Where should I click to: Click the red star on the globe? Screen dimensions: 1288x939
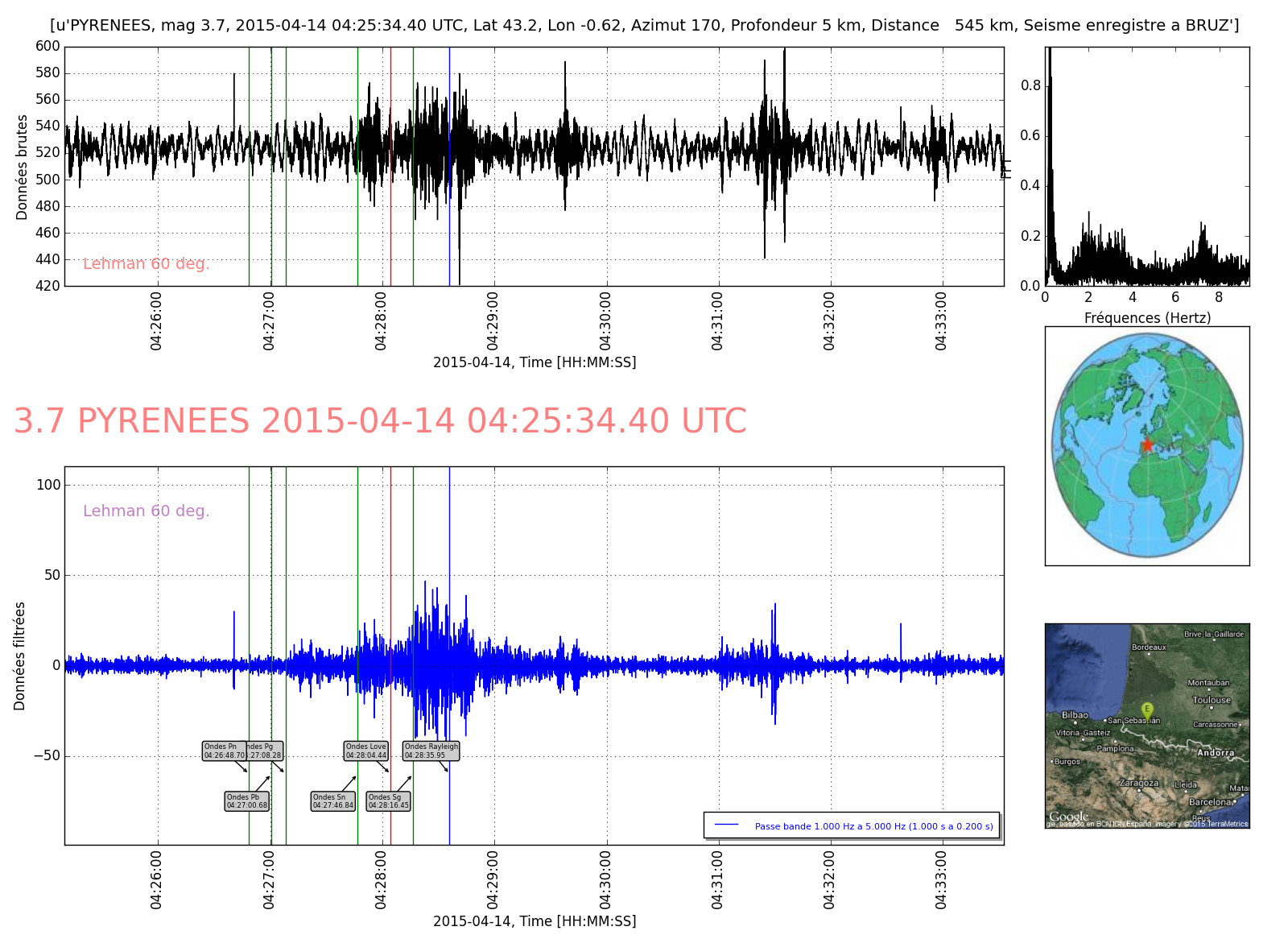coord(1147,445)
